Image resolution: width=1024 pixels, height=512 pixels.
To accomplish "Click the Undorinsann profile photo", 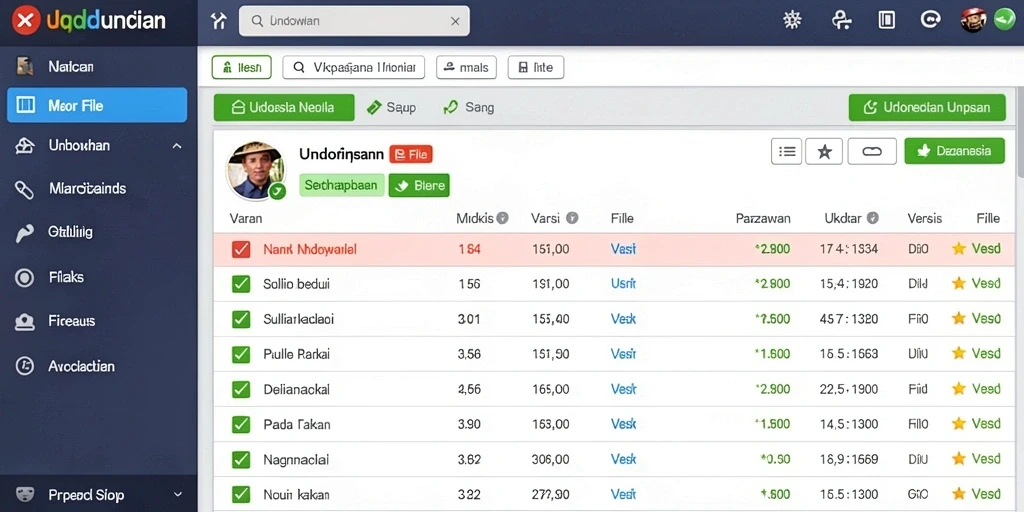I will pos(255,170).
